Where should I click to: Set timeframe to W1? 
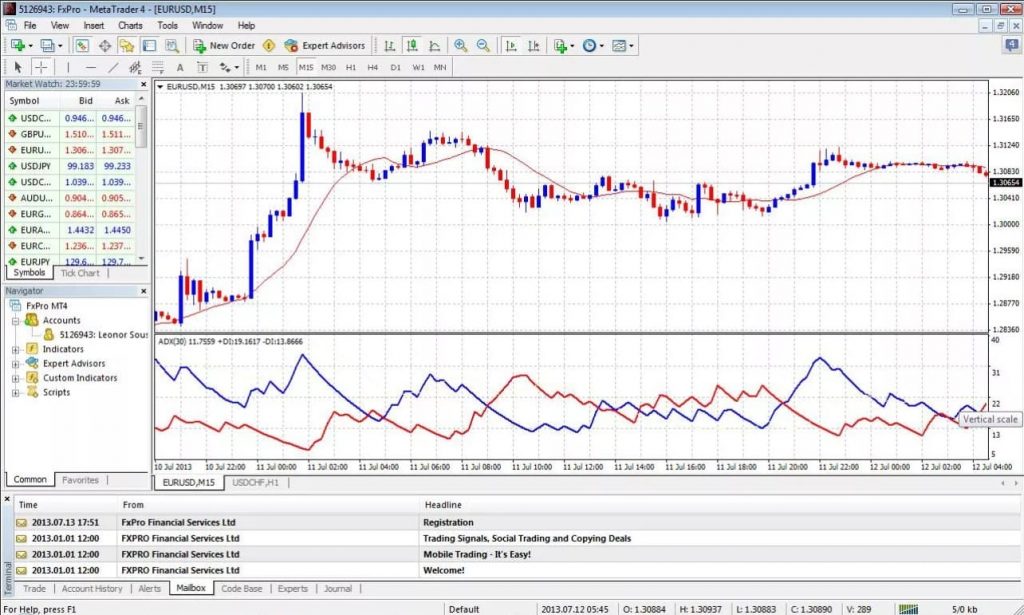coord(418,67)
